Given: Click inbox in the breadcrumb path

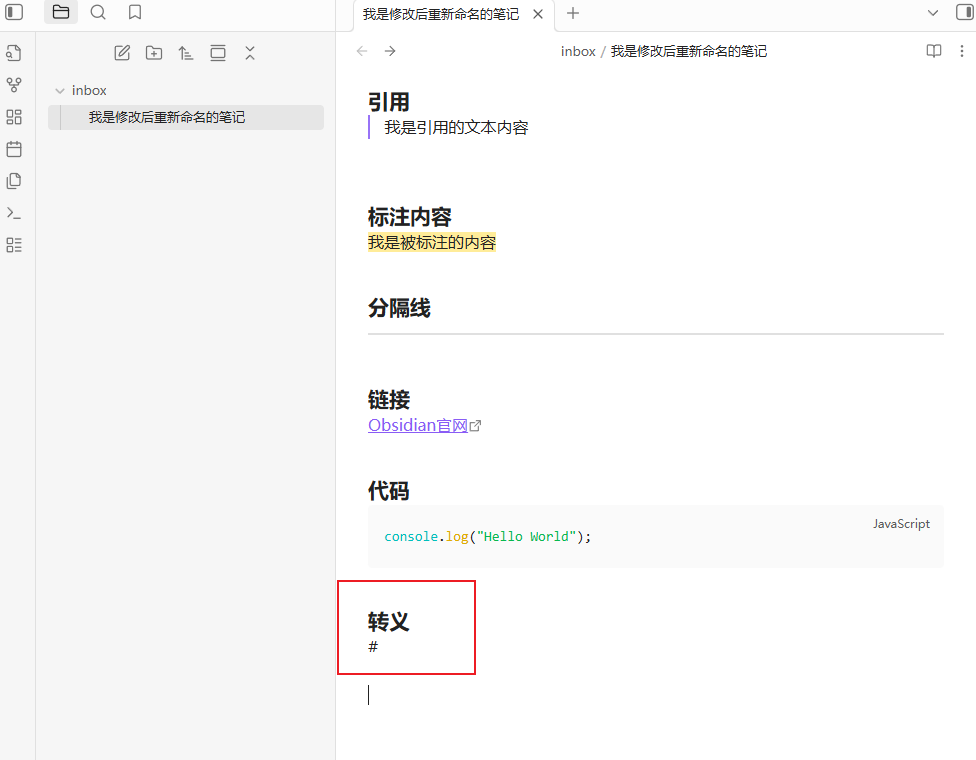Looking at the screenshot, I should [x=578, y=51].
